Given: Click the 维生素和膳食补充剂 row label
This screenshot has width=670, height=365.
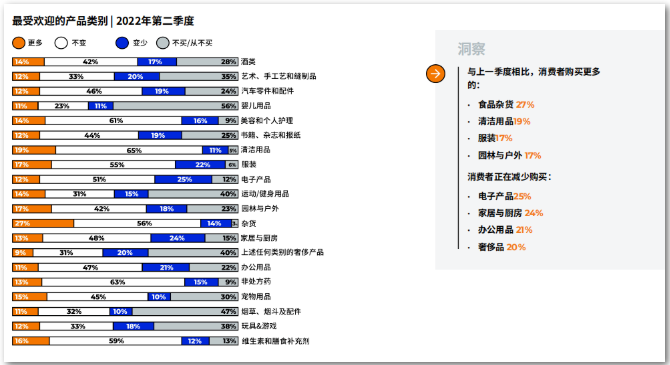Looking at the screenshot, I should 275,341.
